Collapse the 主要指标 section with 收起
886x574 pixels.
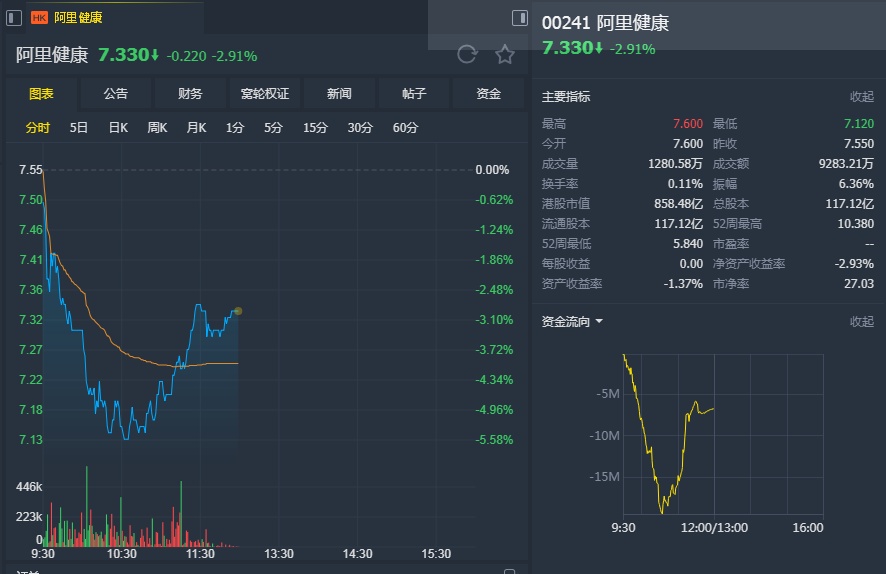(x=862, y=97)
